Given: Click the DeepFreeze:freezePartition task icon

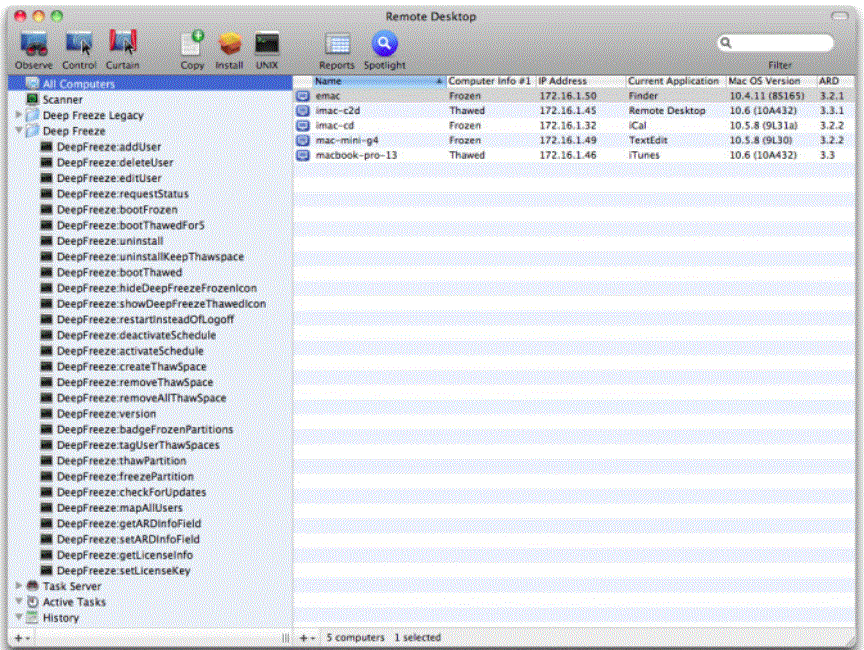Looking at the screenshot, I should [x=47, y=476].
